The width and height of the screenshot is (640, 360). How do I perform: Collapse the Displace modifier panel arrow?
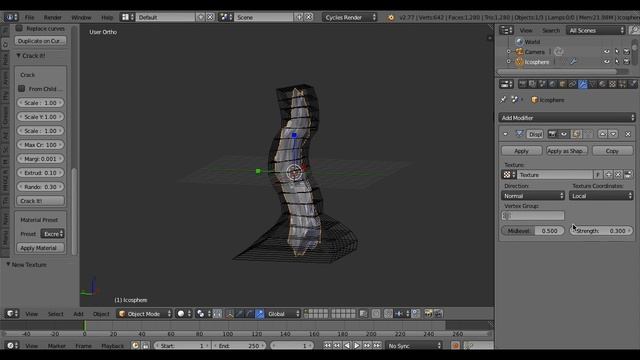506,134
